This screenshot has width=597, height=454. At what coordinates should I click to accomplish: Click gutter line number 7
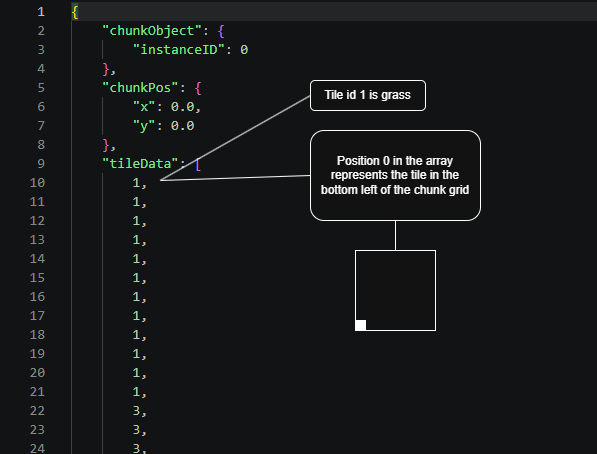(x=41, y=126)
